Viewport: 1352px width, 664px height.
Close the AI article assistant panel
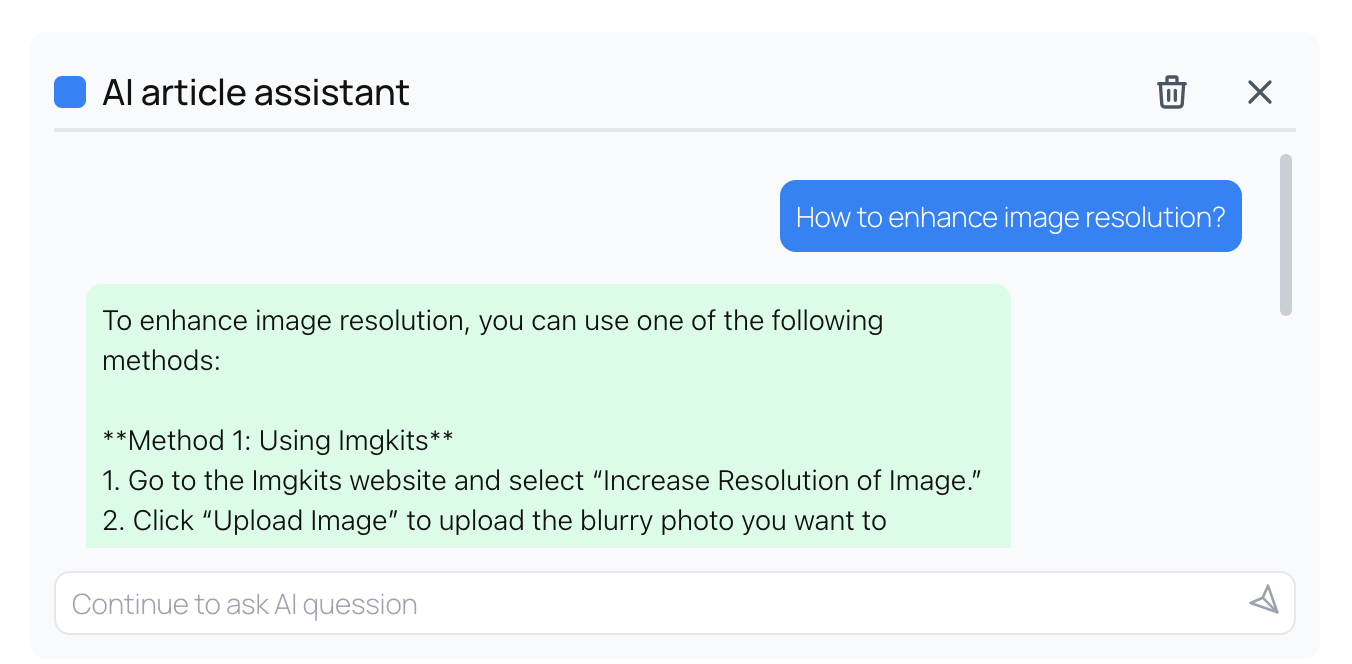[x=1259, y=92]
